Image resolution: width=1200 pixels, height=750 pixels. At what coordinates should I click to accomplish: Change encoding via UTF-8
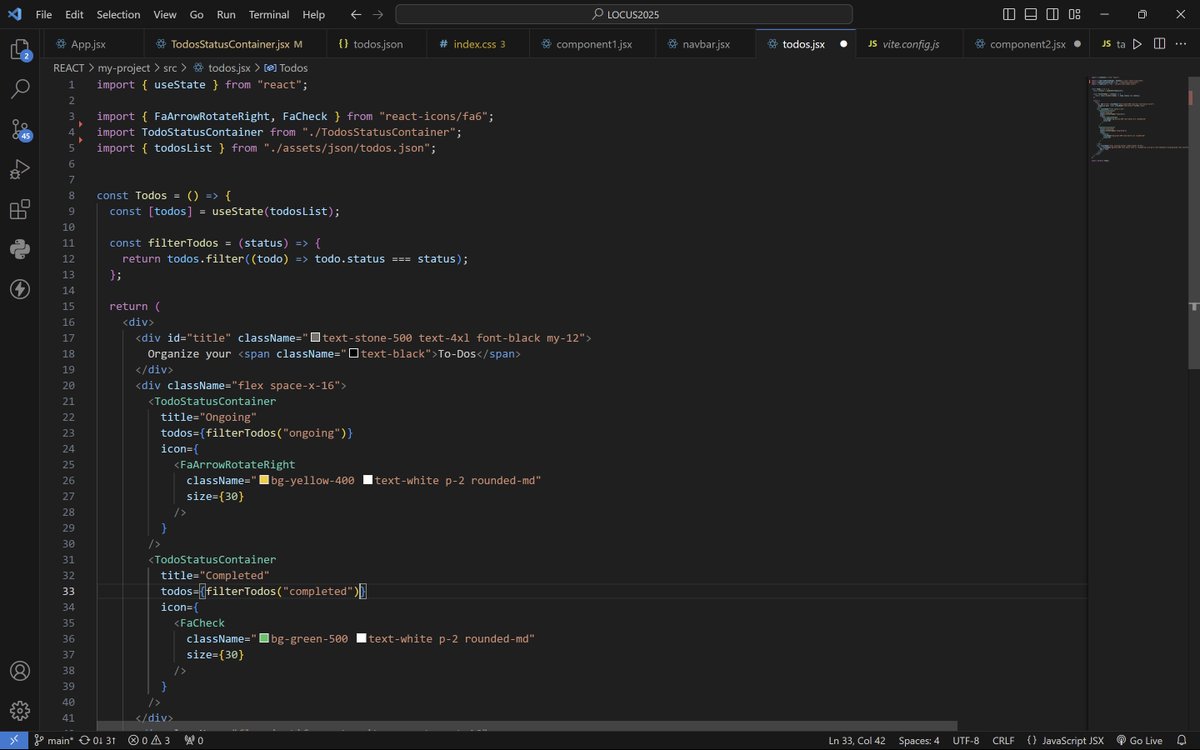tap(966, 741)
